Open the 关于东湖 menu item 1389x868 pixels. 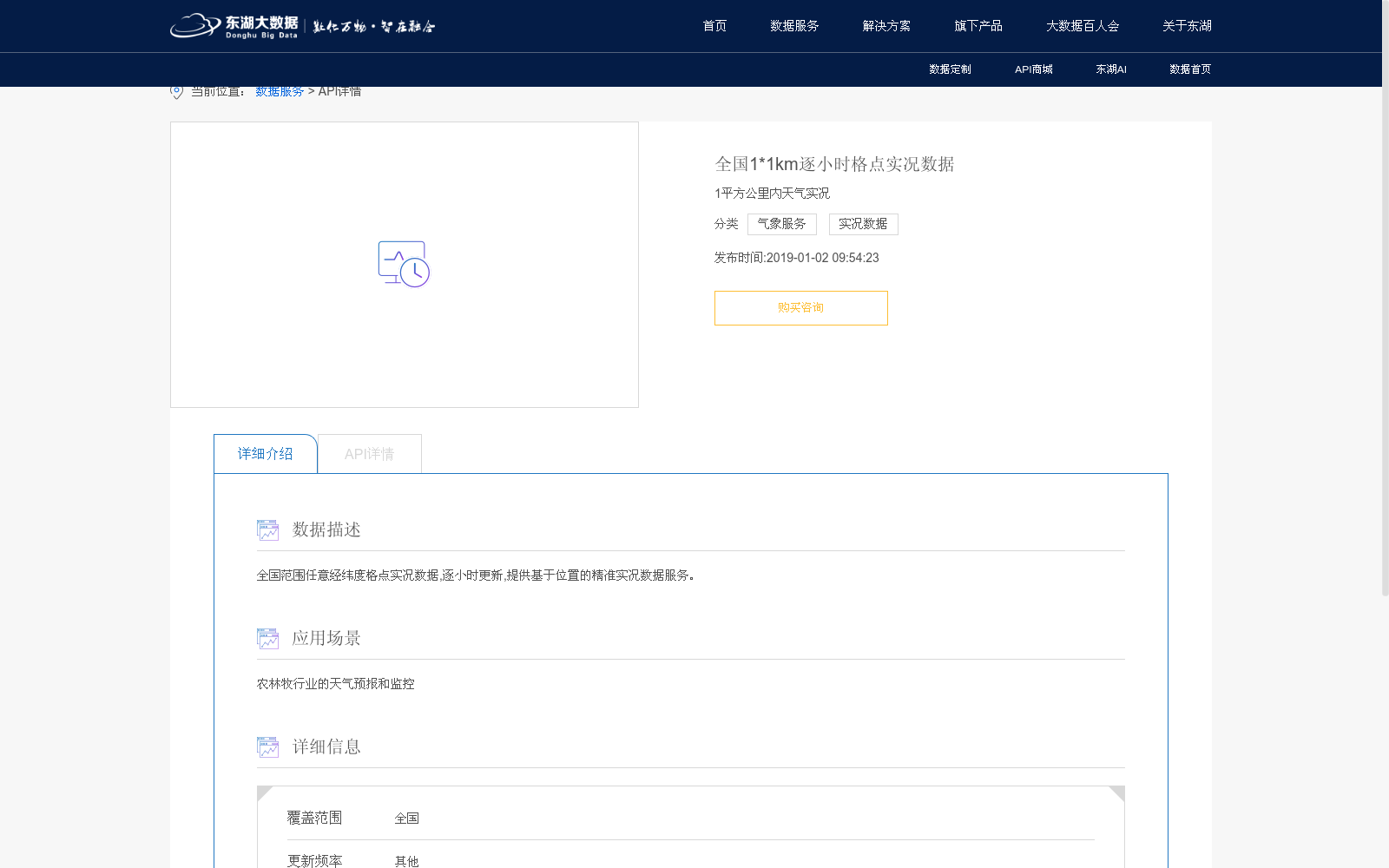pyautogui.click(x=1187, y=26)
